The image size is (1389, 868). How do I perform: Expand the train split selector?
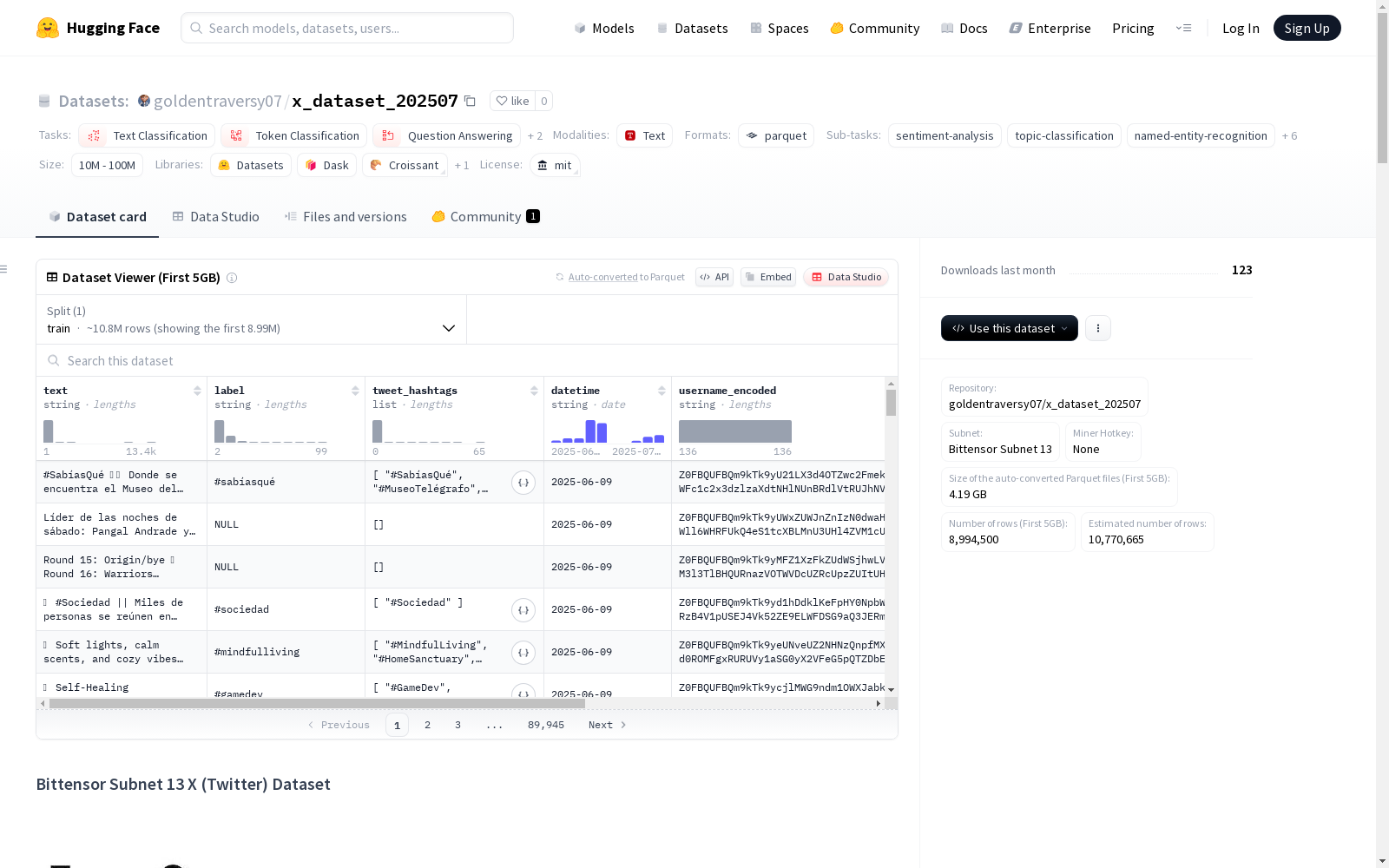[x=251, y=319]
